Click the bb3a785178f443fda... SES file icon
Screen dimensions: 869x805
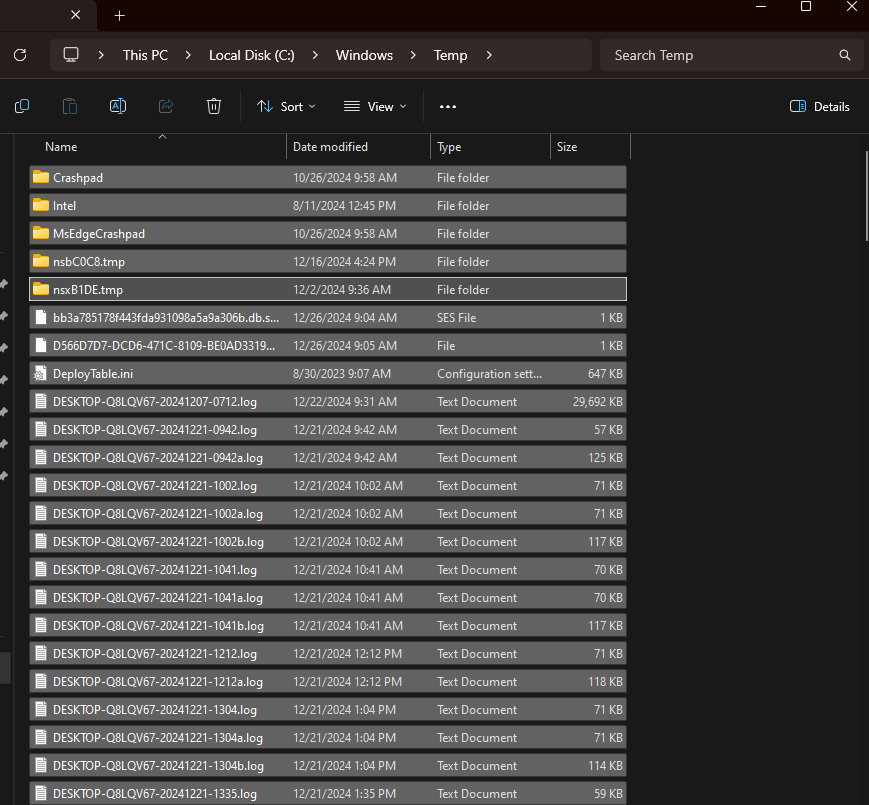tap(40, 317)
